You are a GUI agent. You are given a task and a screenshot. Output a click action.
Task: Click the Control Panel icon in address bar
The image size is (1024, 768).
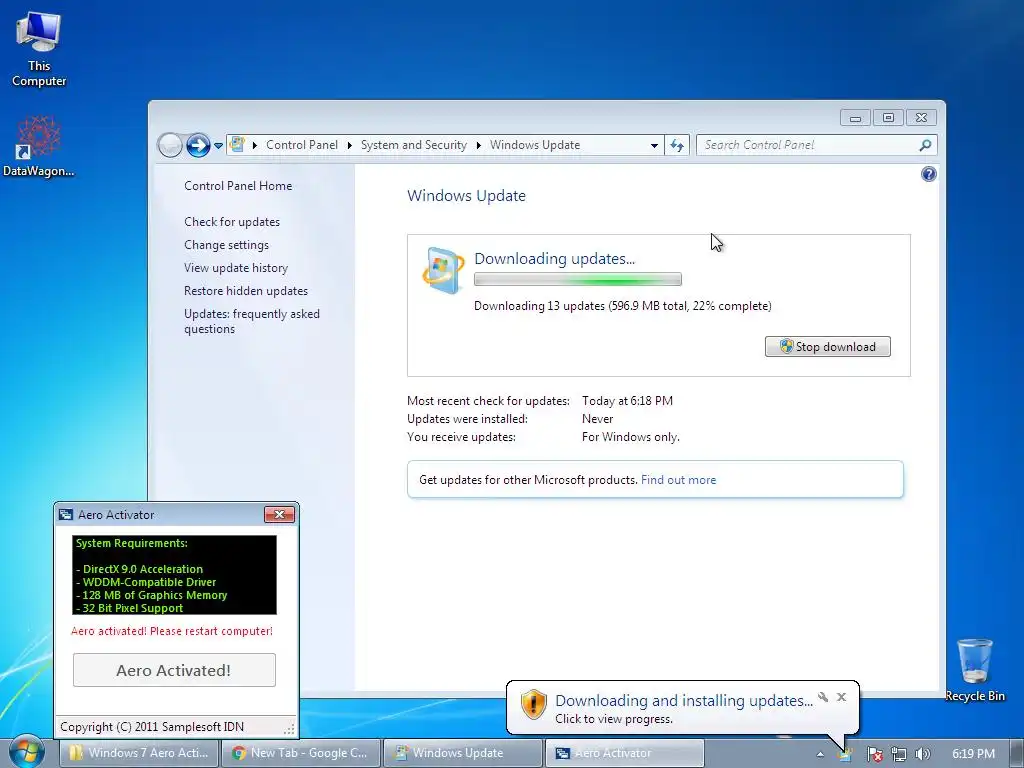237,144
